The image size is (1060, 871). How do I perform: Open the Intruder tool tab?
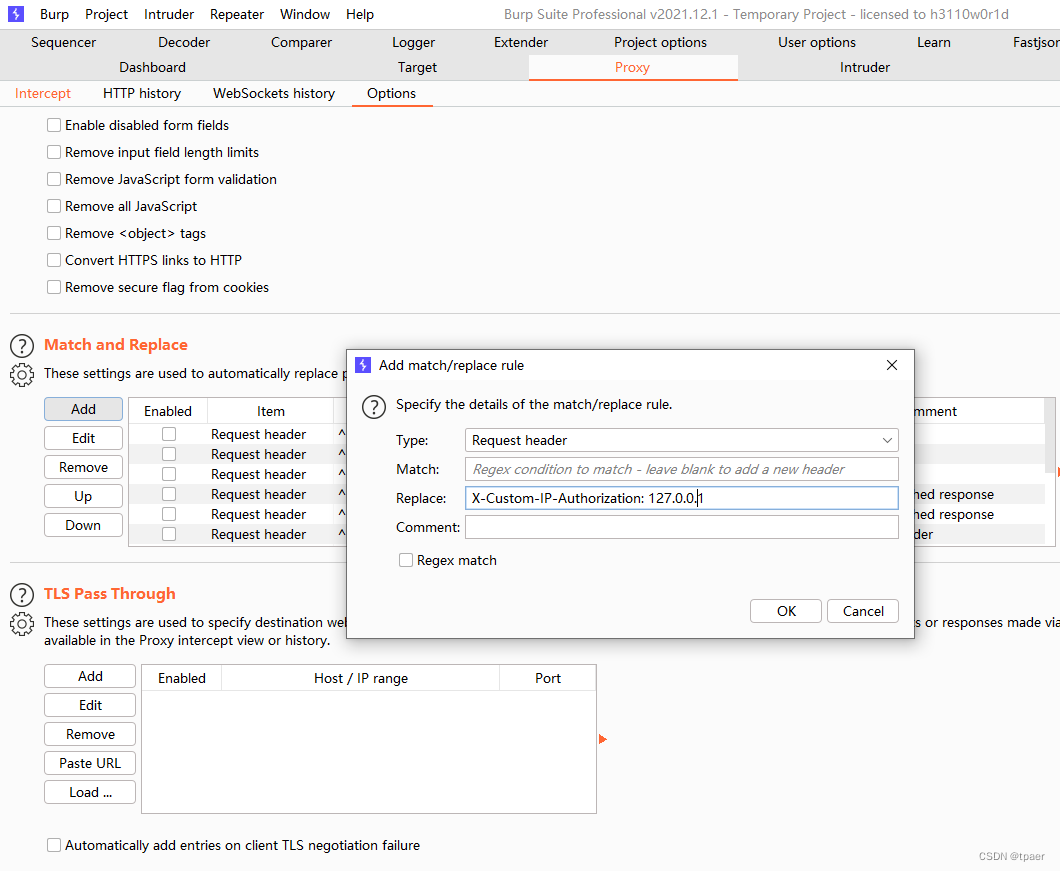(865, 67)
